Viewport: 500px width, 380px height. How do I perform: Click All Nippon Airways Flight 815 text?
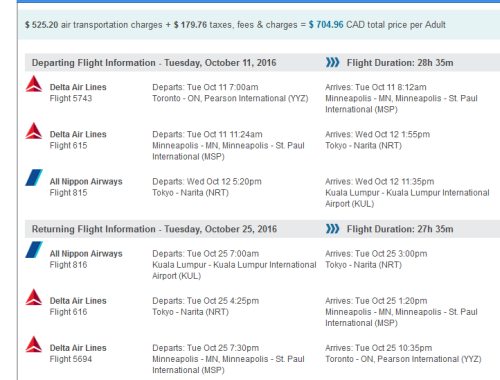[x=86, y=187]
